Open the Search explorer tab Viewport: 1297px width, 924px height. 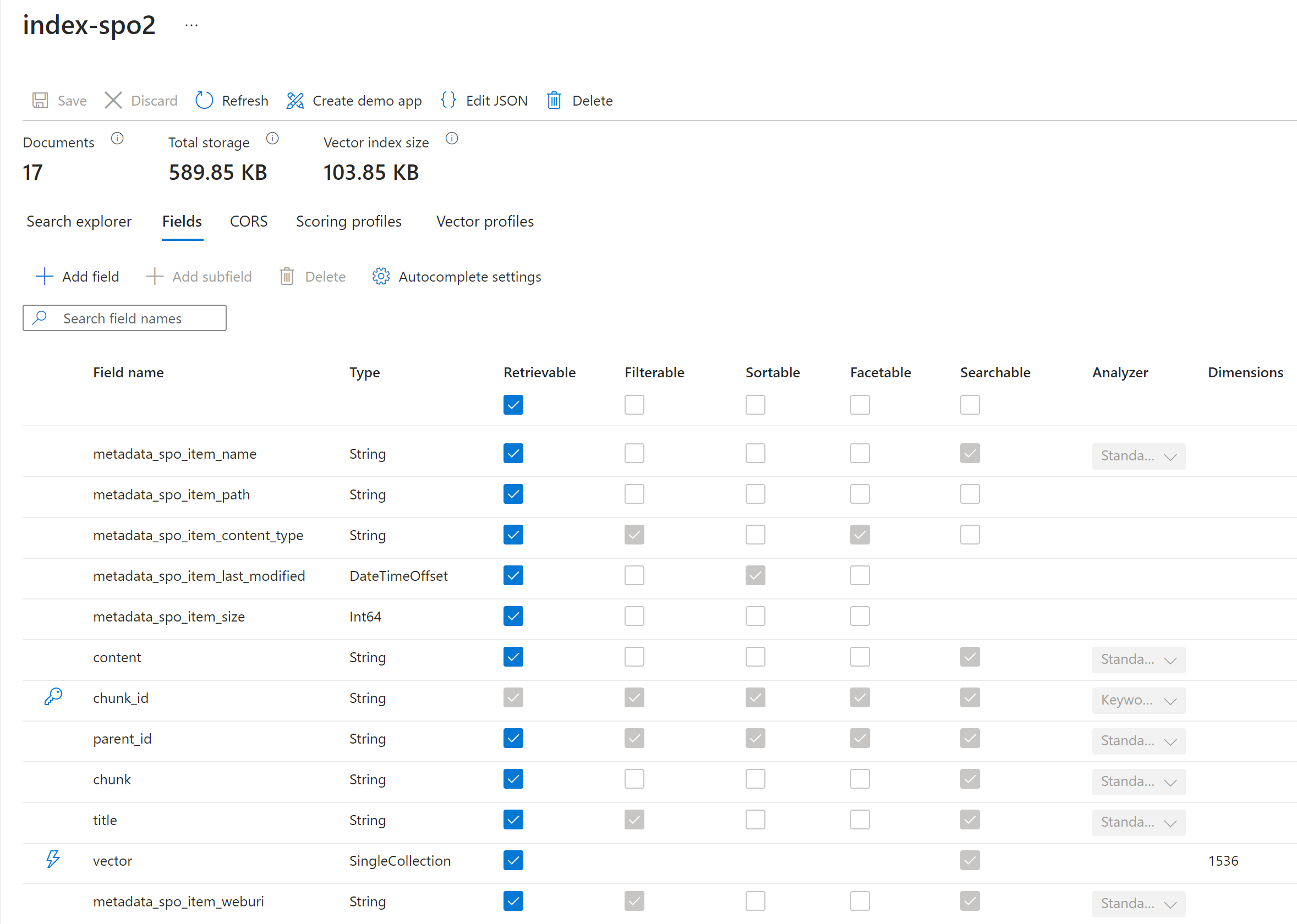pyautogui.click(x=79, y=221)
